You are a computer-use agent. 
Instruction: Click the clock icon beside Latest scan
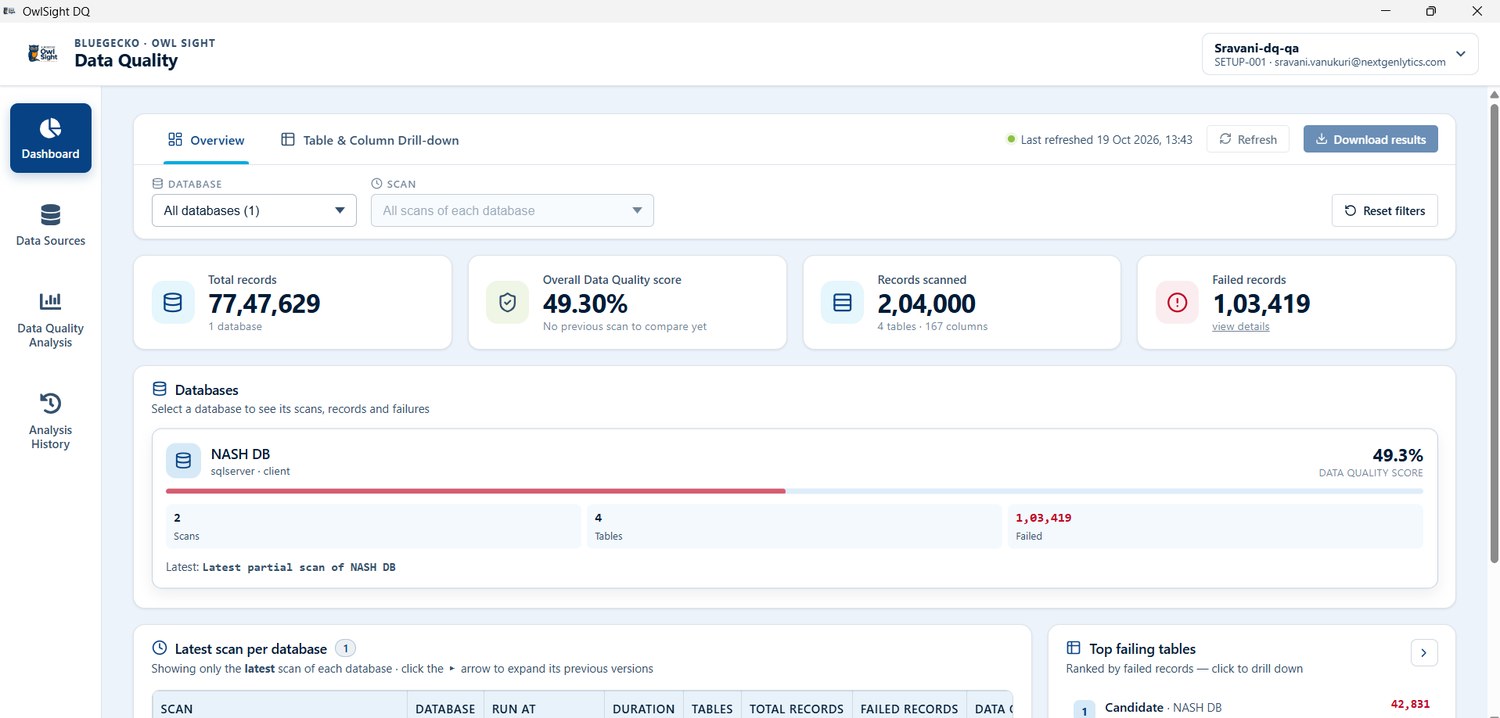coord(159,648)
